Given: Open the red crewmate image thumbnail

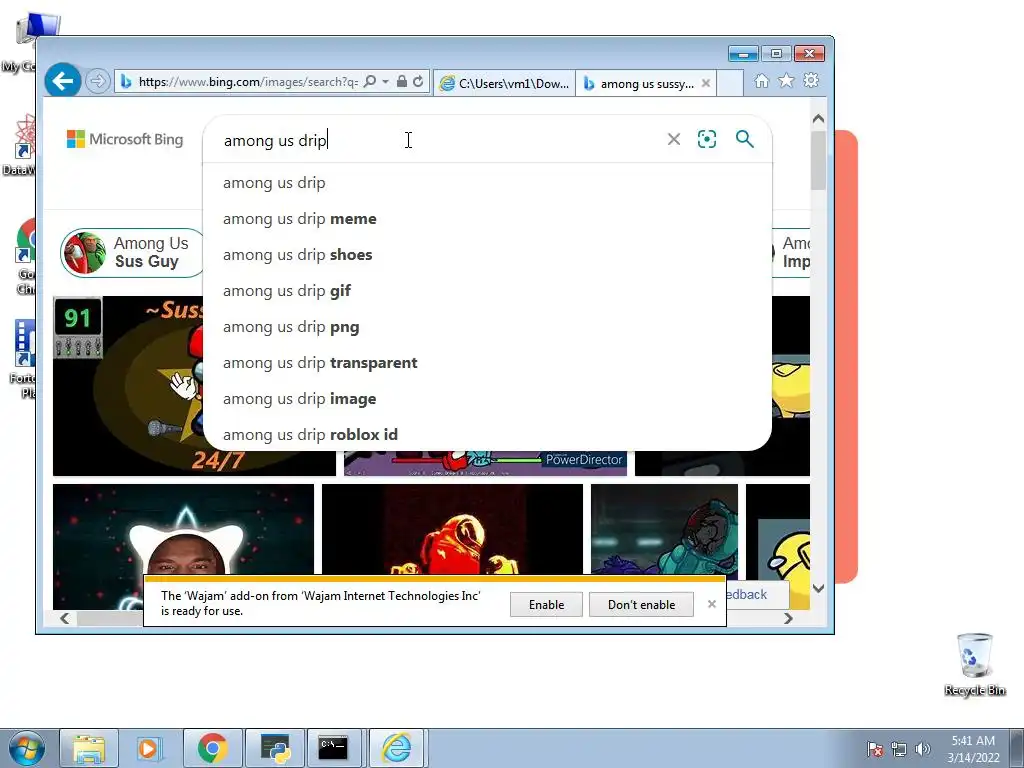Looking at the screenshot, I should click(x=452, y=530).
